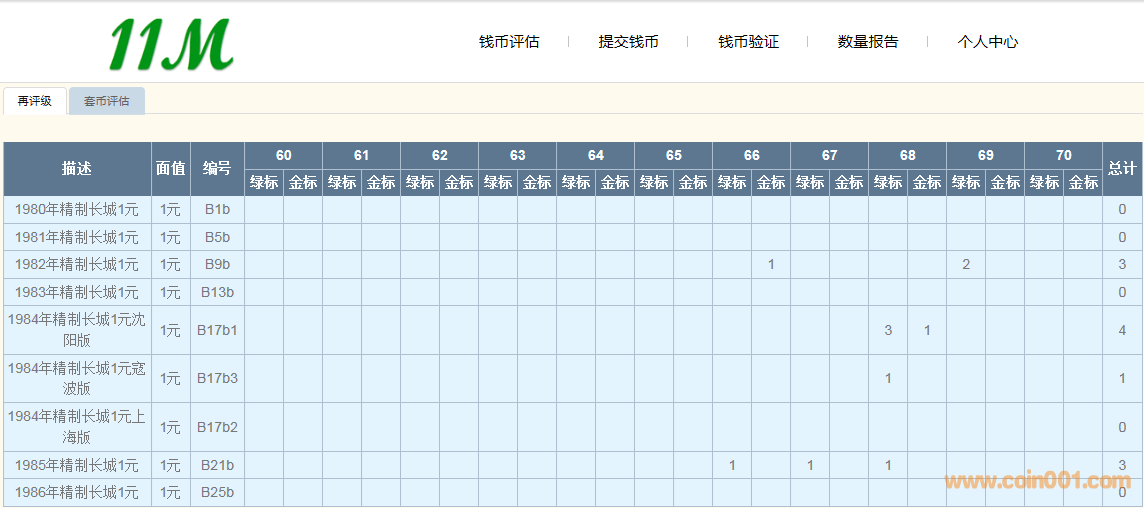The height and width of the screenshot is (508, 1144).
Task: Click the 1980年精制长城1元 row description
Action: click(77, 210)
